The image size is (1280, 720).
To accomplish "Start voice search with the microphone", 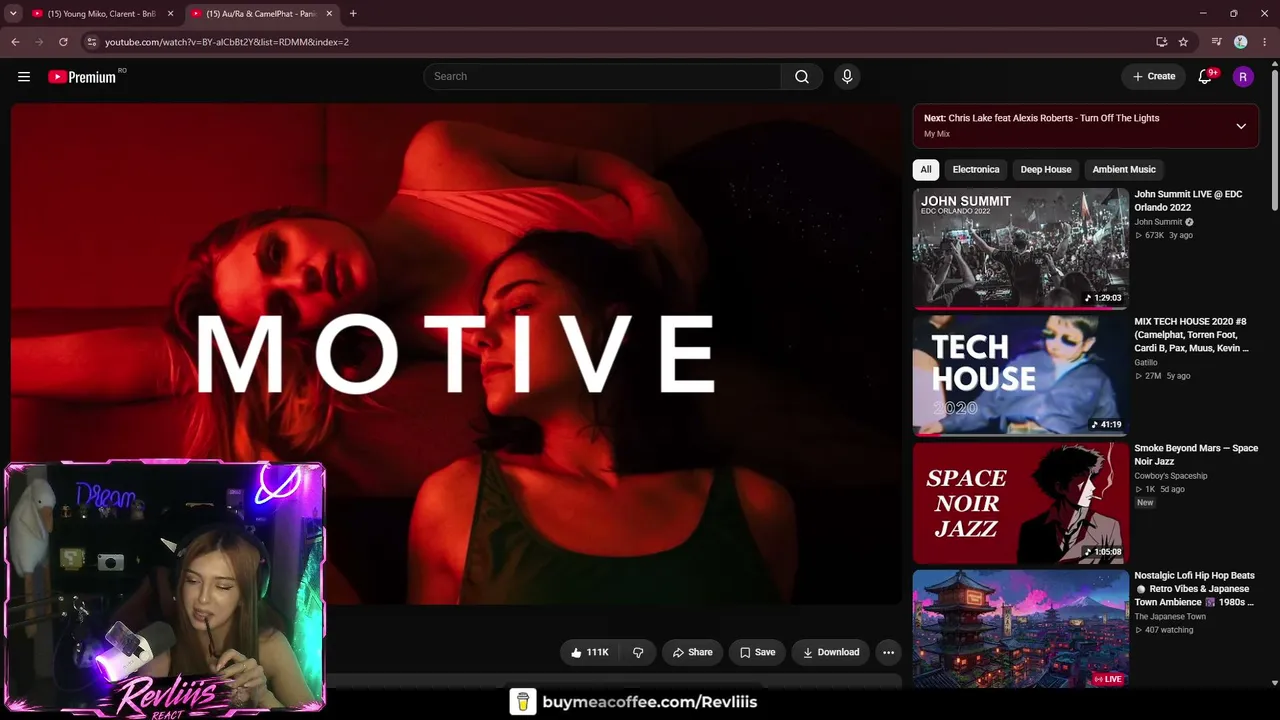I will [847, 77].
